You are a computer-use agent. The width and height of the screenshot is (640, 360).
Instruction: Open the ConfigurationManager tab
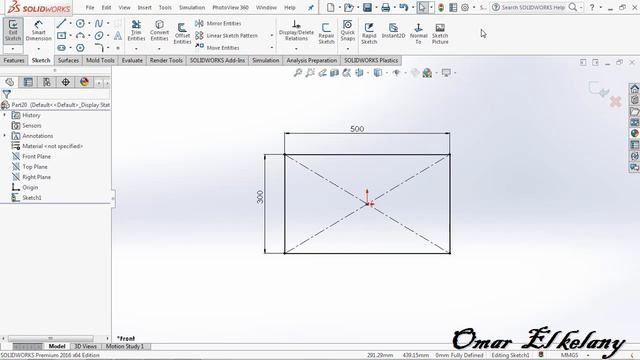pyautogui.click(x=47, y=82)
